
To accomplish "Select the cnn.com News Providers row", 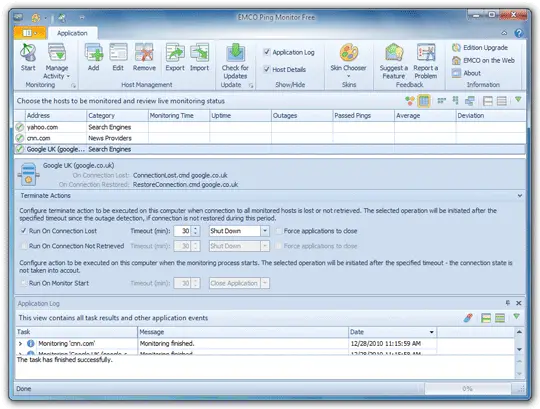I will pyautogui.click(x=270, y=138).
